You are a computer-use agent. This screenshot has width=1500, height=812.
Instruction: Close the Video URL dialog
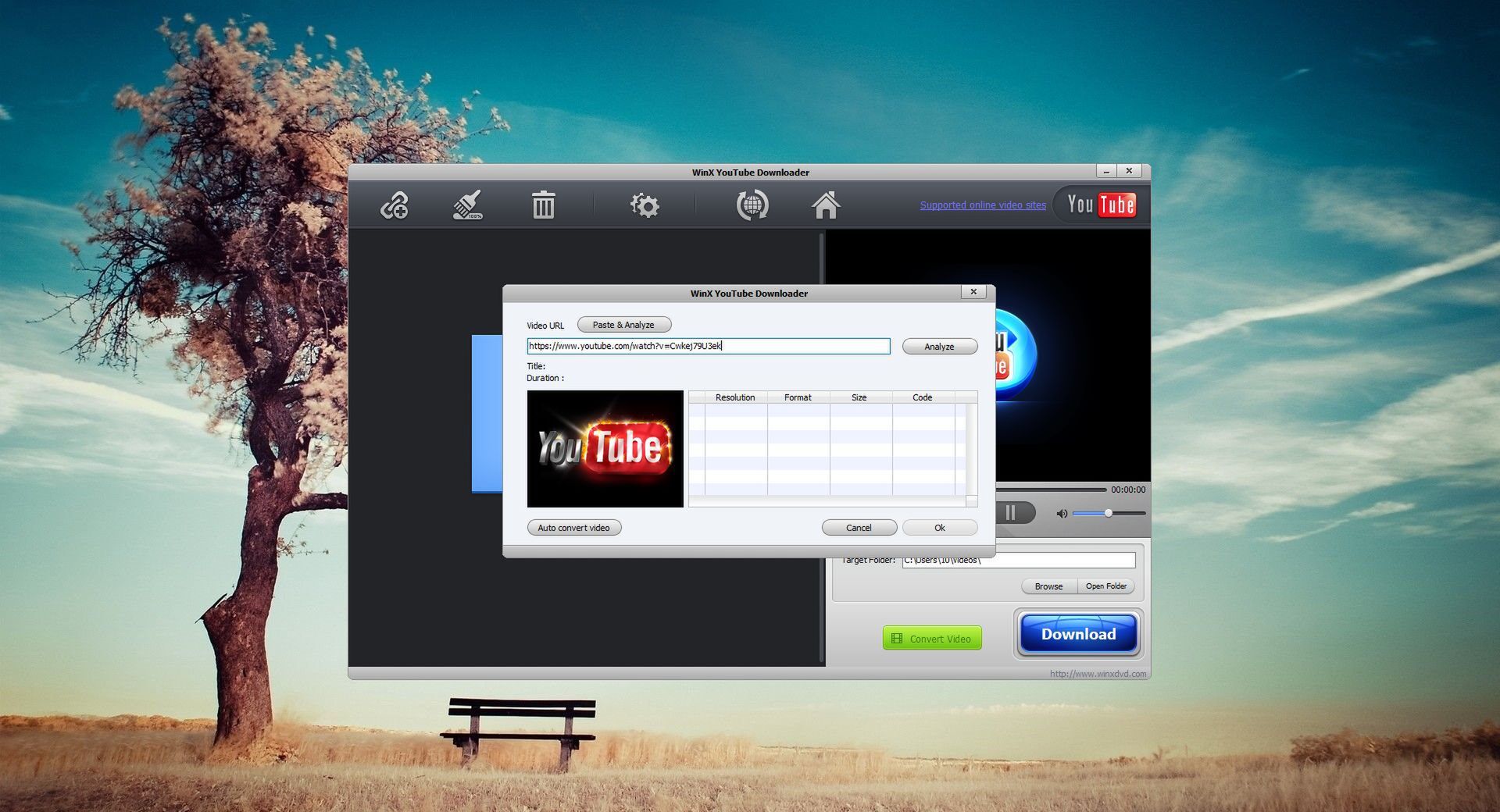tap(973, 292)
